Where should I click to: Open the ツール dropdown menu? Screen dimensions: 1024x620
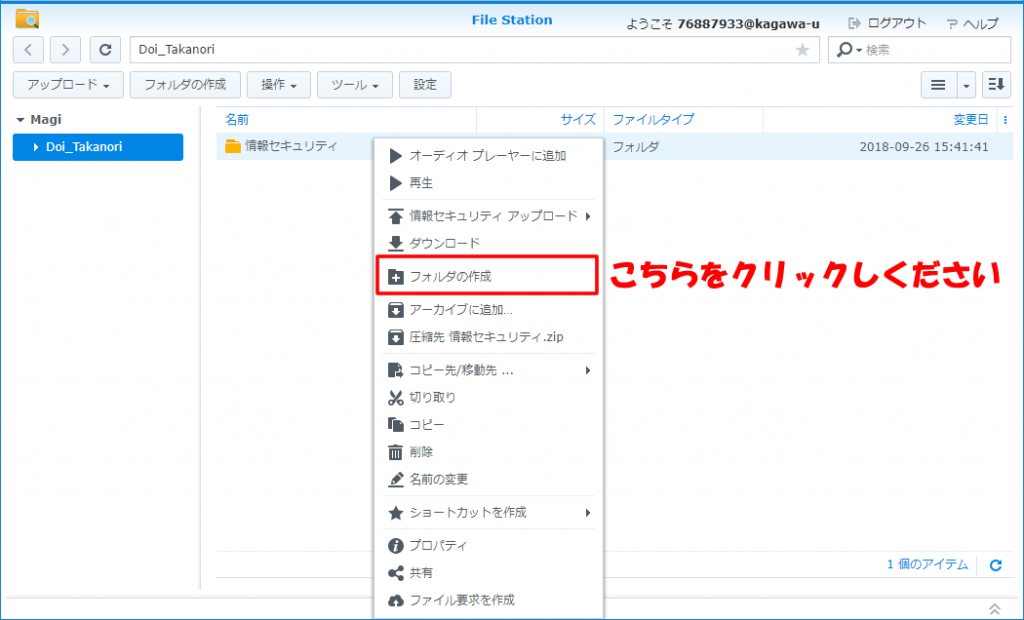(x=354, y=85)
